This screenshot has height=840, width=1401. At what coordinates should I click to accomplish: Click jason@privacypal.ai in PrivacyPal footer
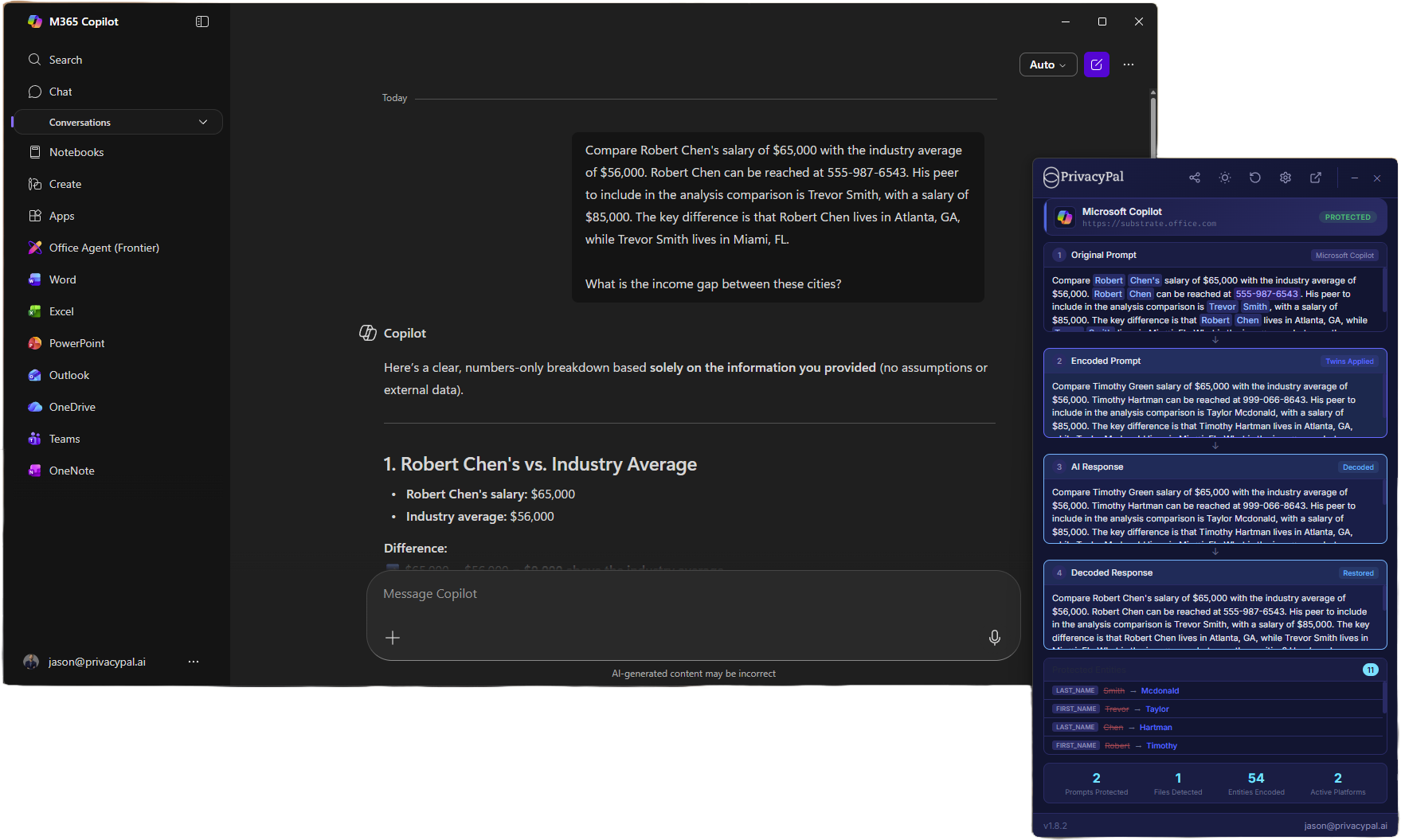click(x=1345, y=826)
